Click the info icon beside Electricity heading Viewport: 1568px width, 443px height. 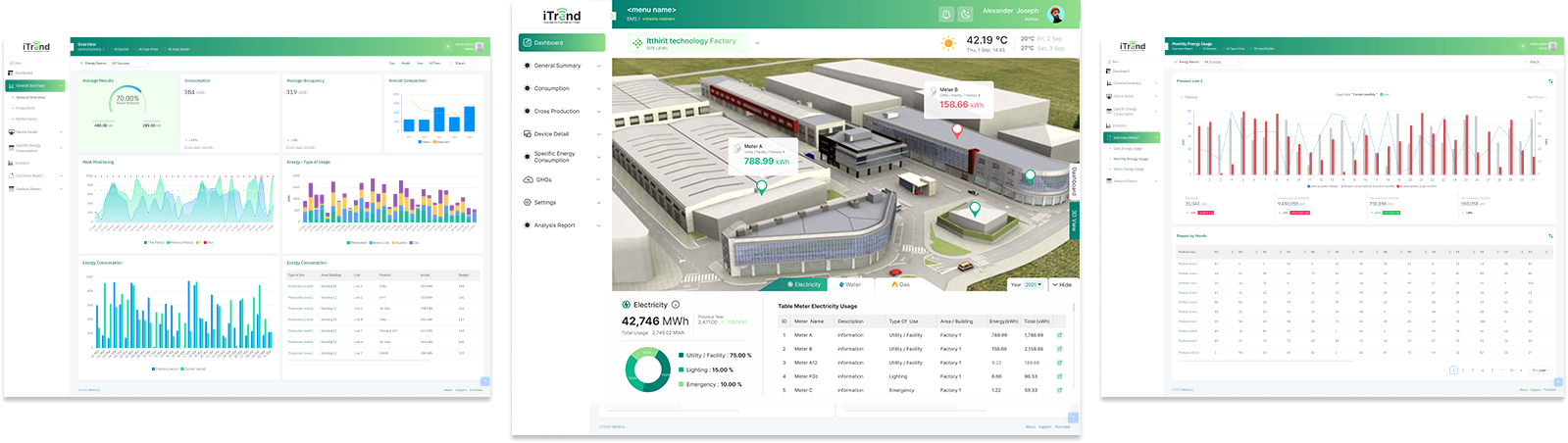(676, 305)
